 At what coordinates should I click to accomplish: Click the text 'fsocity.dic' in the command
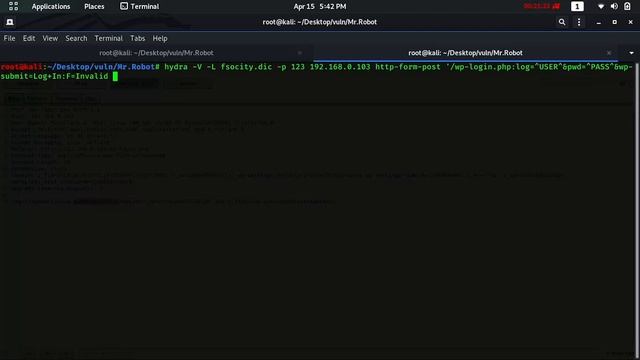(x=246, y=67)
